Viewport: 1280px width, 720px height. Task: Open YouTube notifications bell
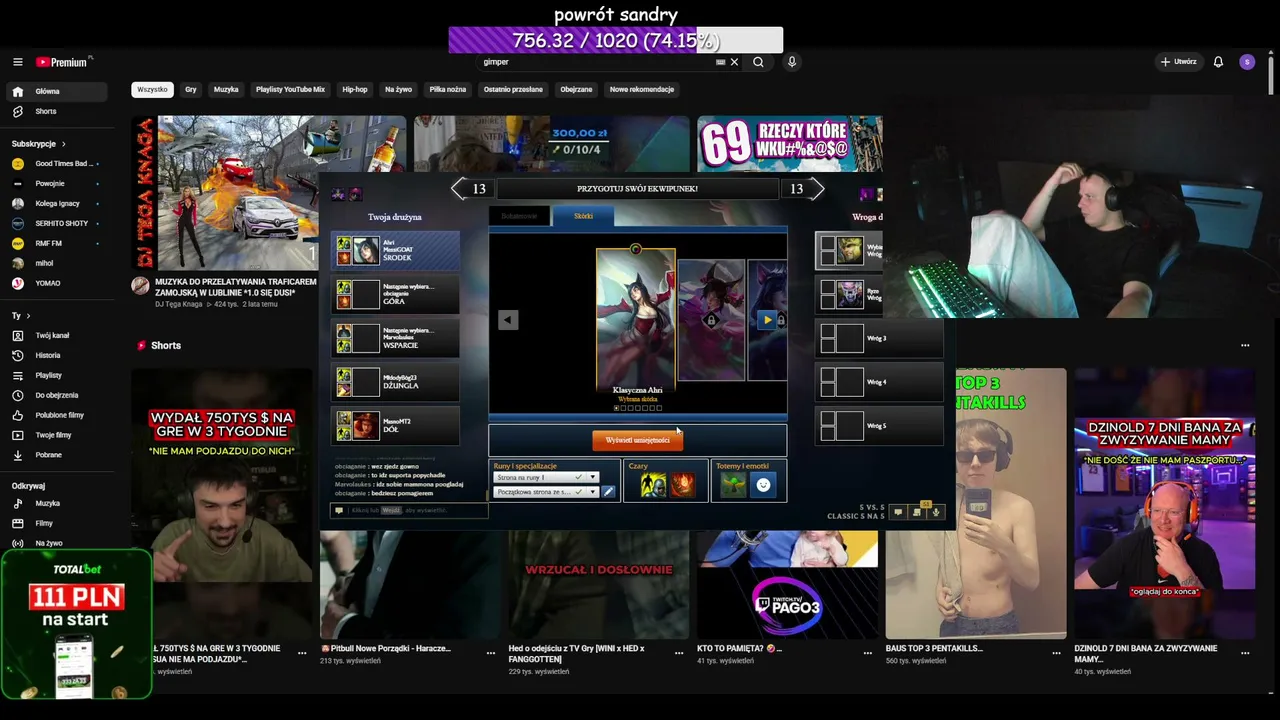click(x=1218, y=62)
